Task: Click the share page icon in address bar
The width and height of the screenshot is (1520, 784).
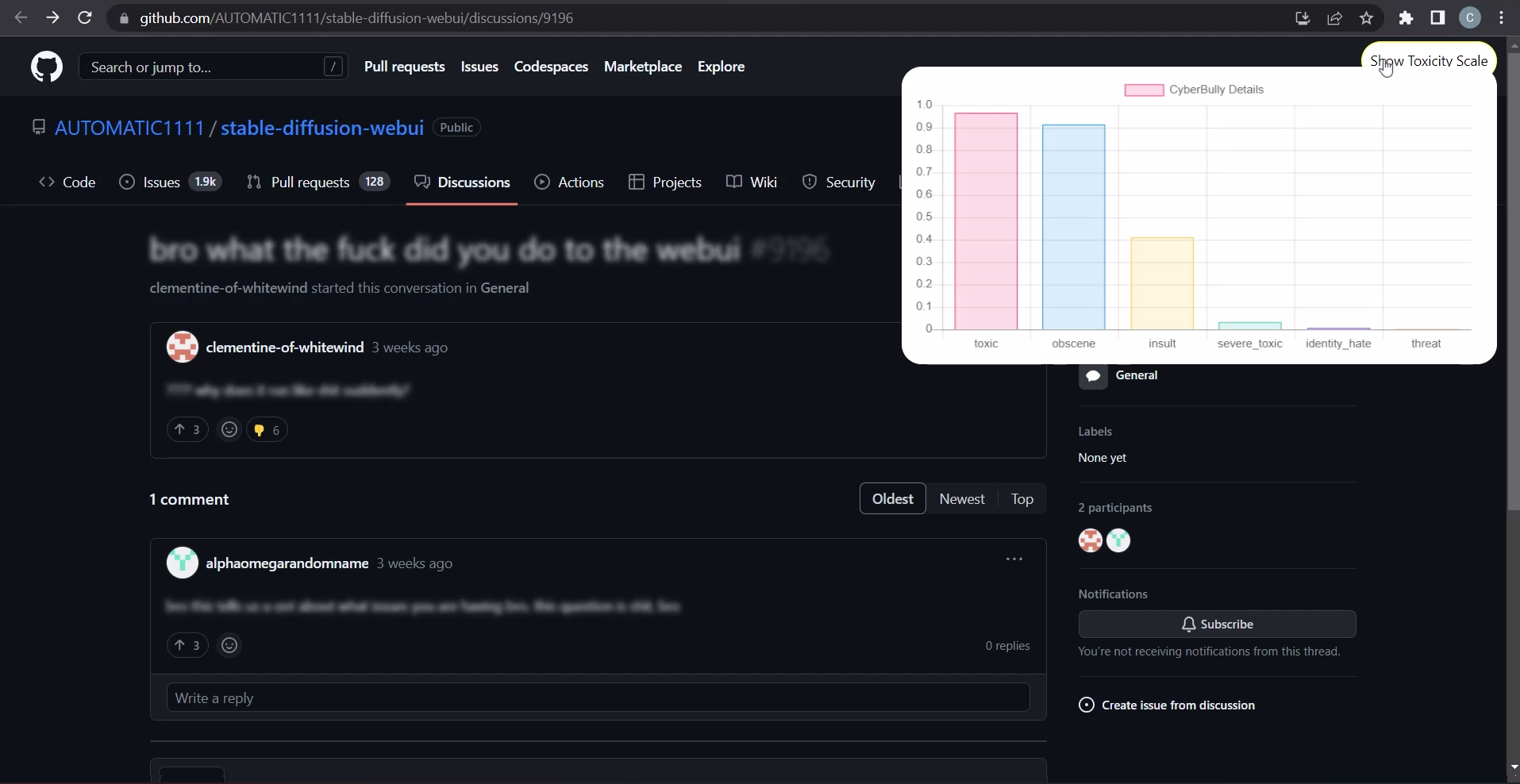Action: [x=1334, y=17]
